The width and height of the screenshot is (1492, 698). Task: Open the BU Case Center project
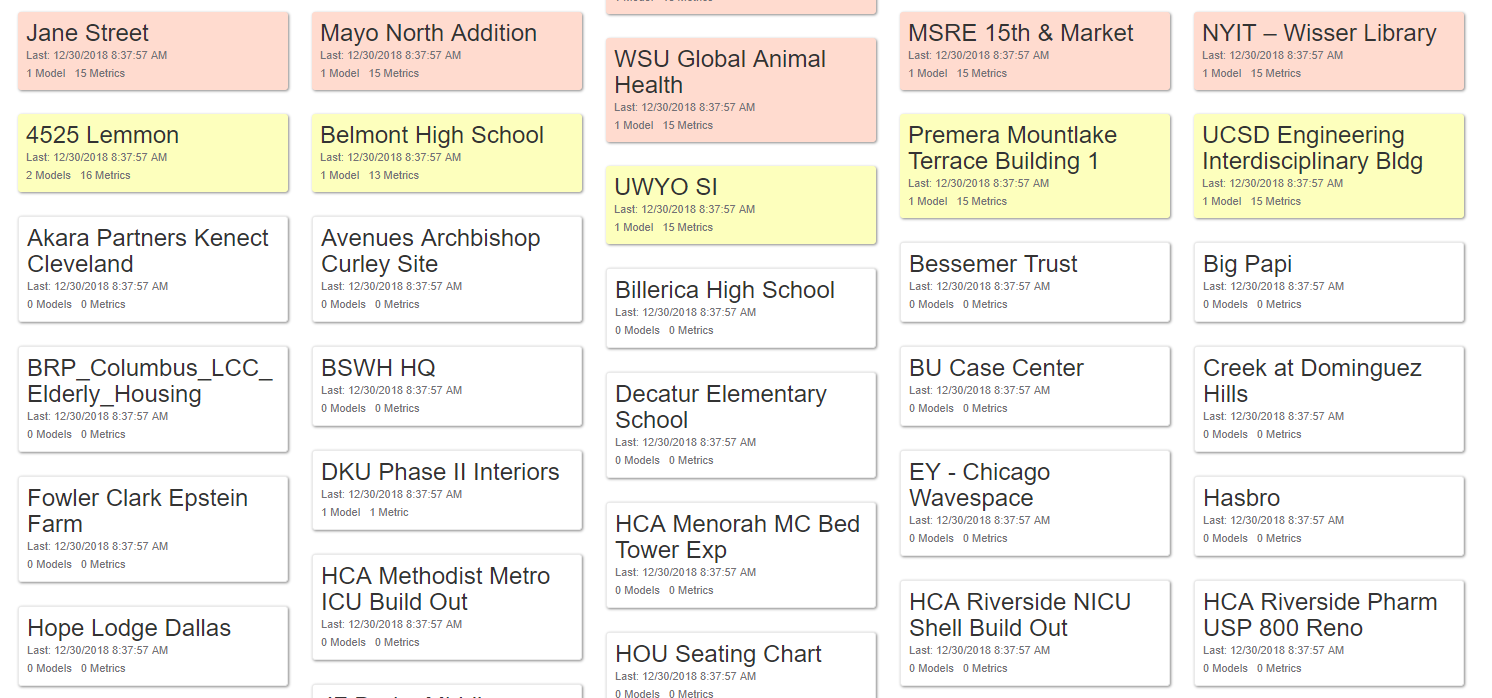coord(1035,385)
